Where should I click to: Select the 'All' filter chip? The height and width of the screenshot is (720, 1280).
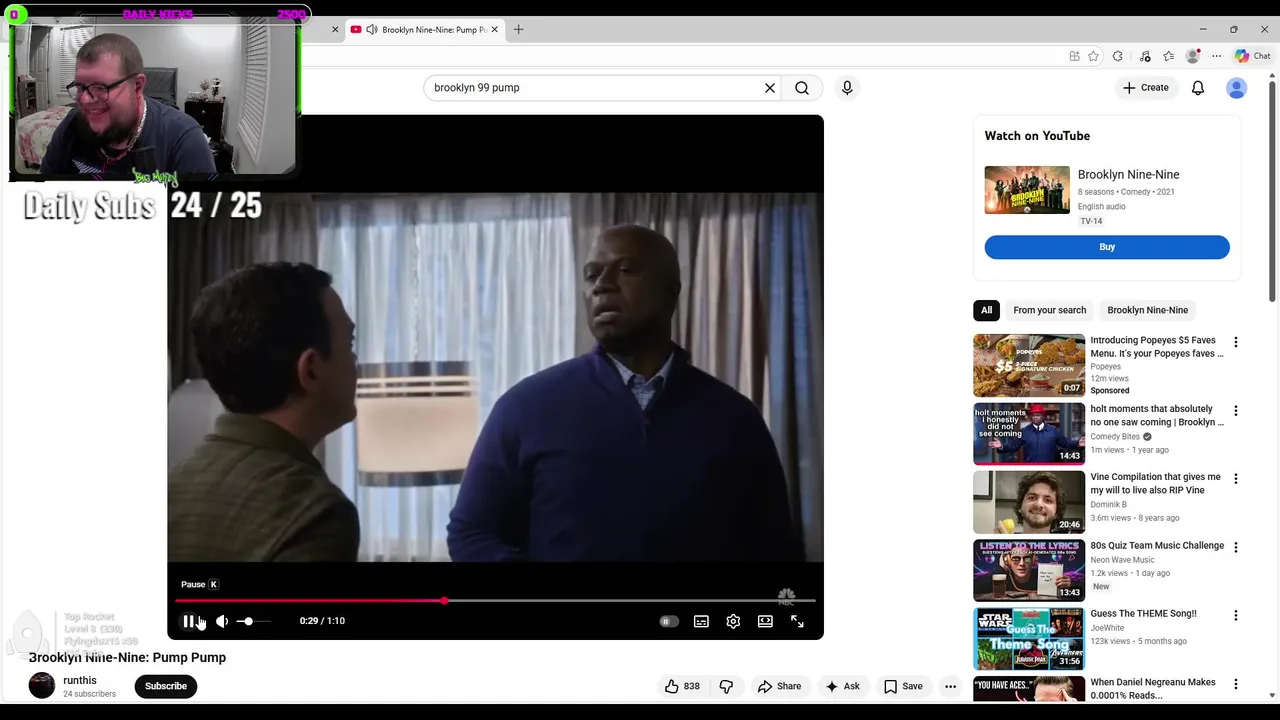pos(986,310)
